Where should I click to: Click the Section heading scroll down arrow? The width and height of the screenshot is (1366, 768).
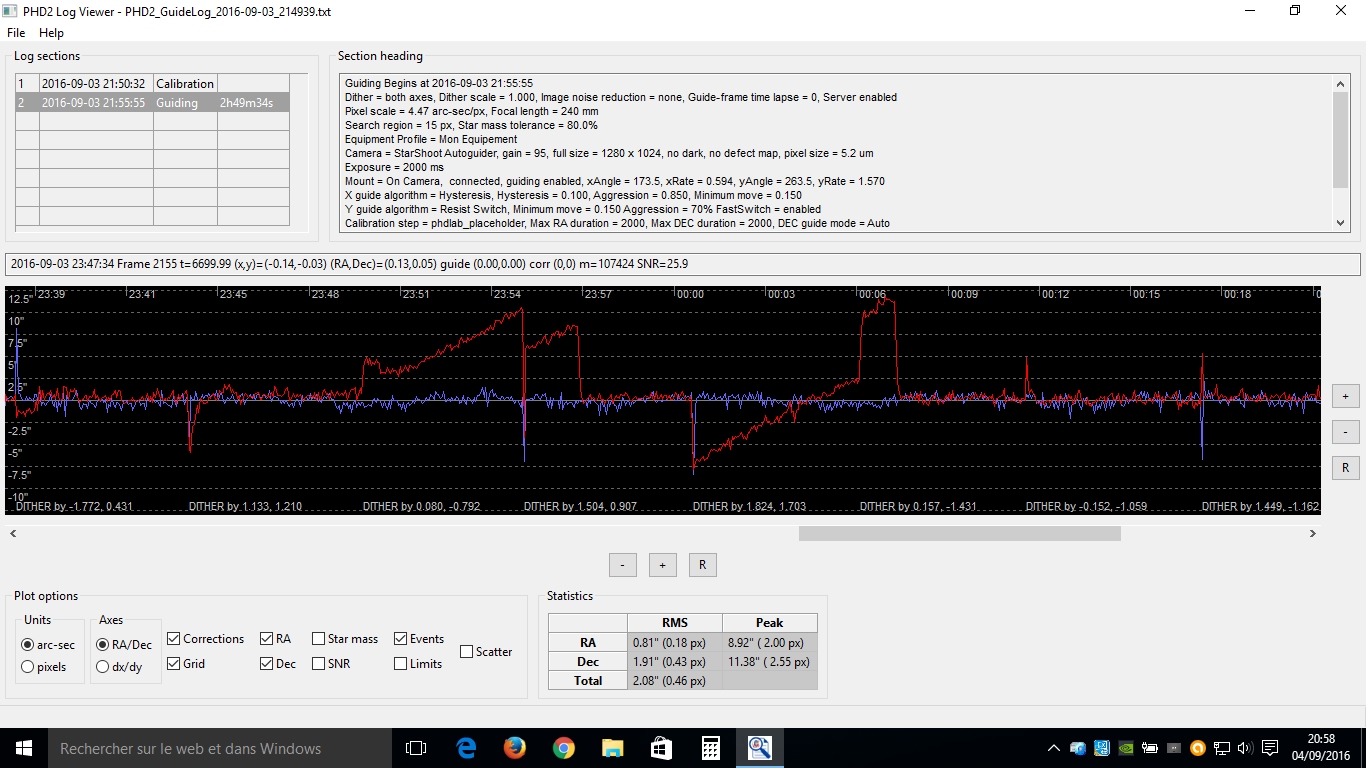pos(1341,223)
